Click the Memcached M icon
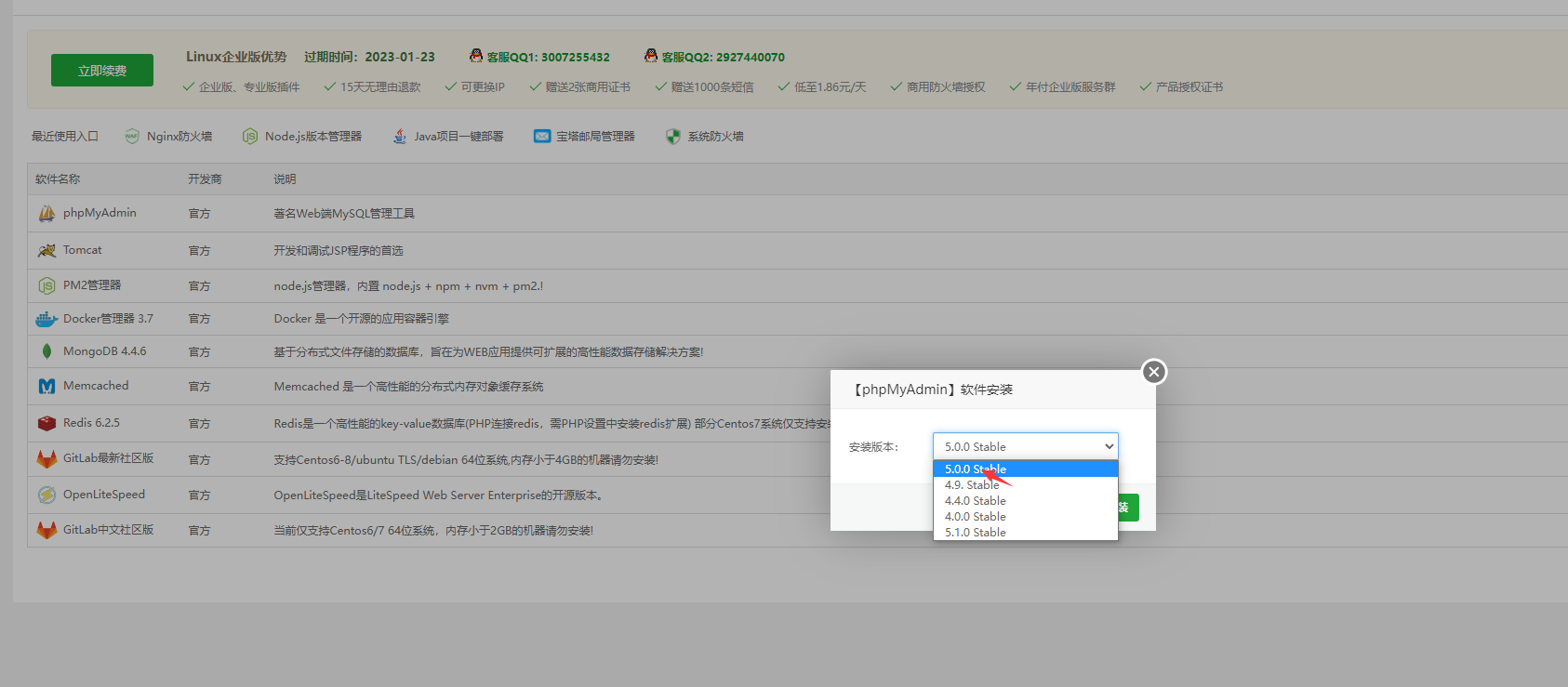This screenshot has width=1568, height=687. tap(47, 386)
